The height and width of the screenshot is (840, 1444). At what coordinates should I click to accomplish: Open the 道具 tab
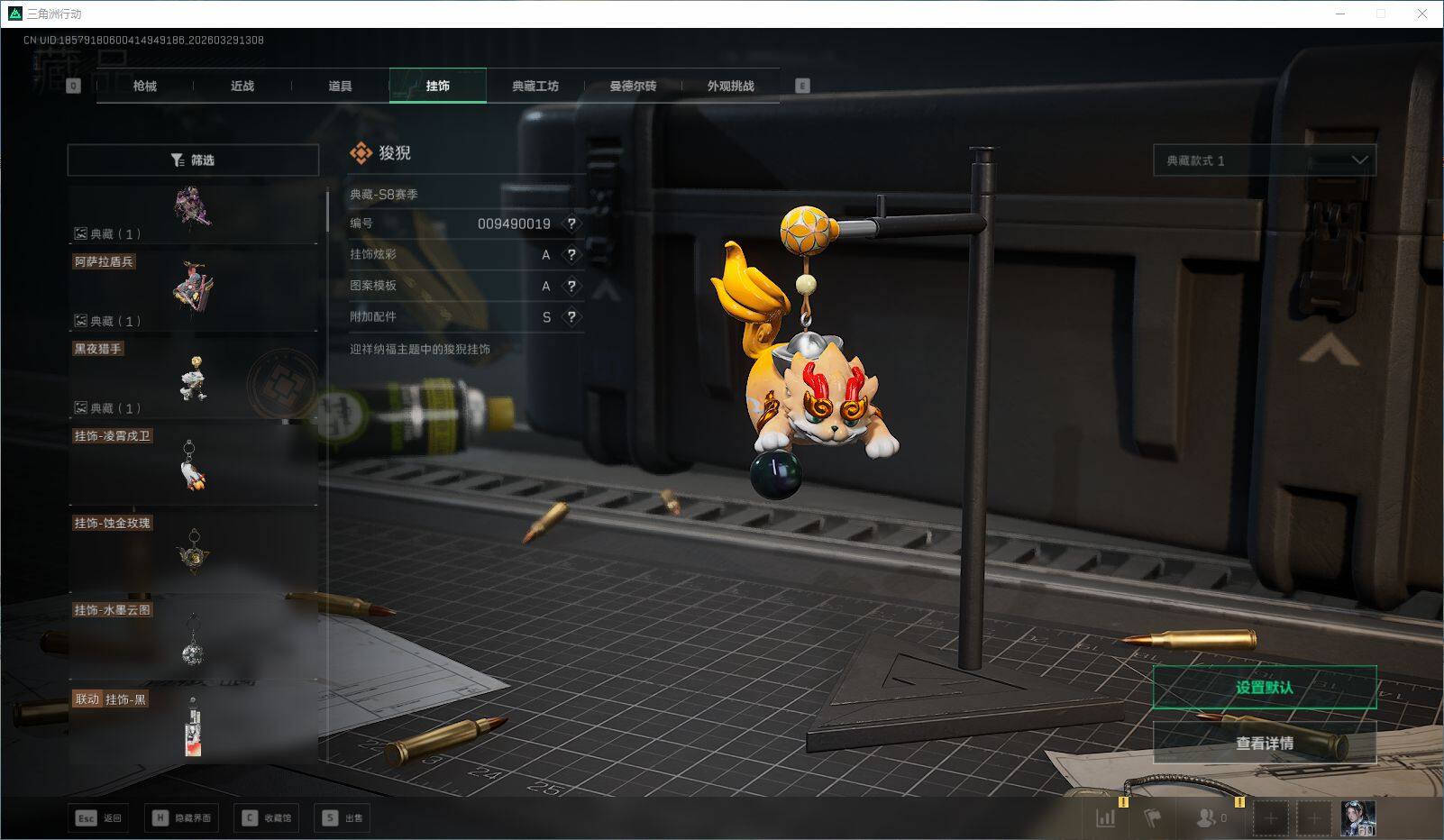click(x=340, y=86)
